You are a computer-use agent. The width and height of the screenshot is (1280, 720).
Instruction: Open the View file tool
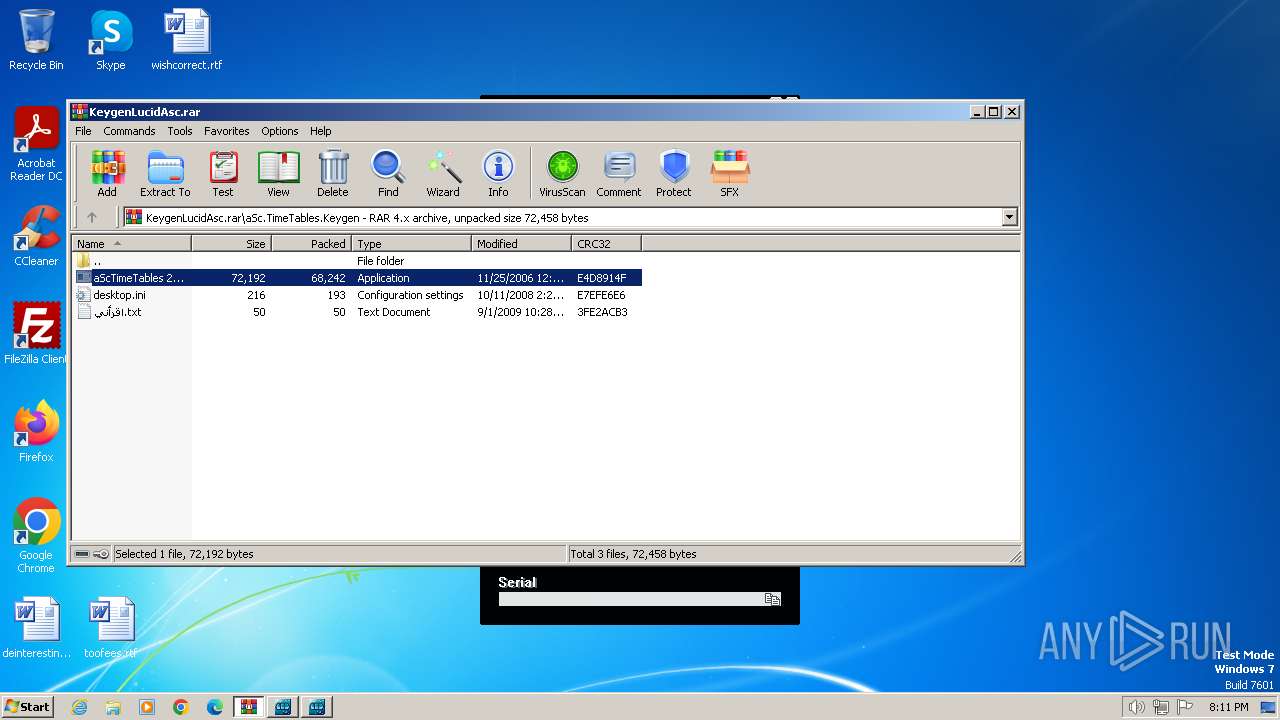[x=278, y=174]
